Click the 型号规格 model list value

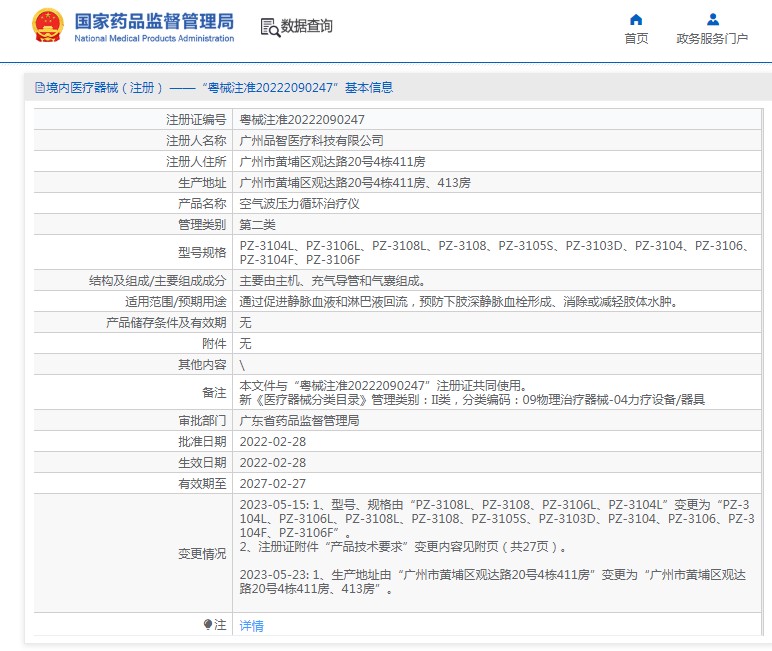point(500,252)
